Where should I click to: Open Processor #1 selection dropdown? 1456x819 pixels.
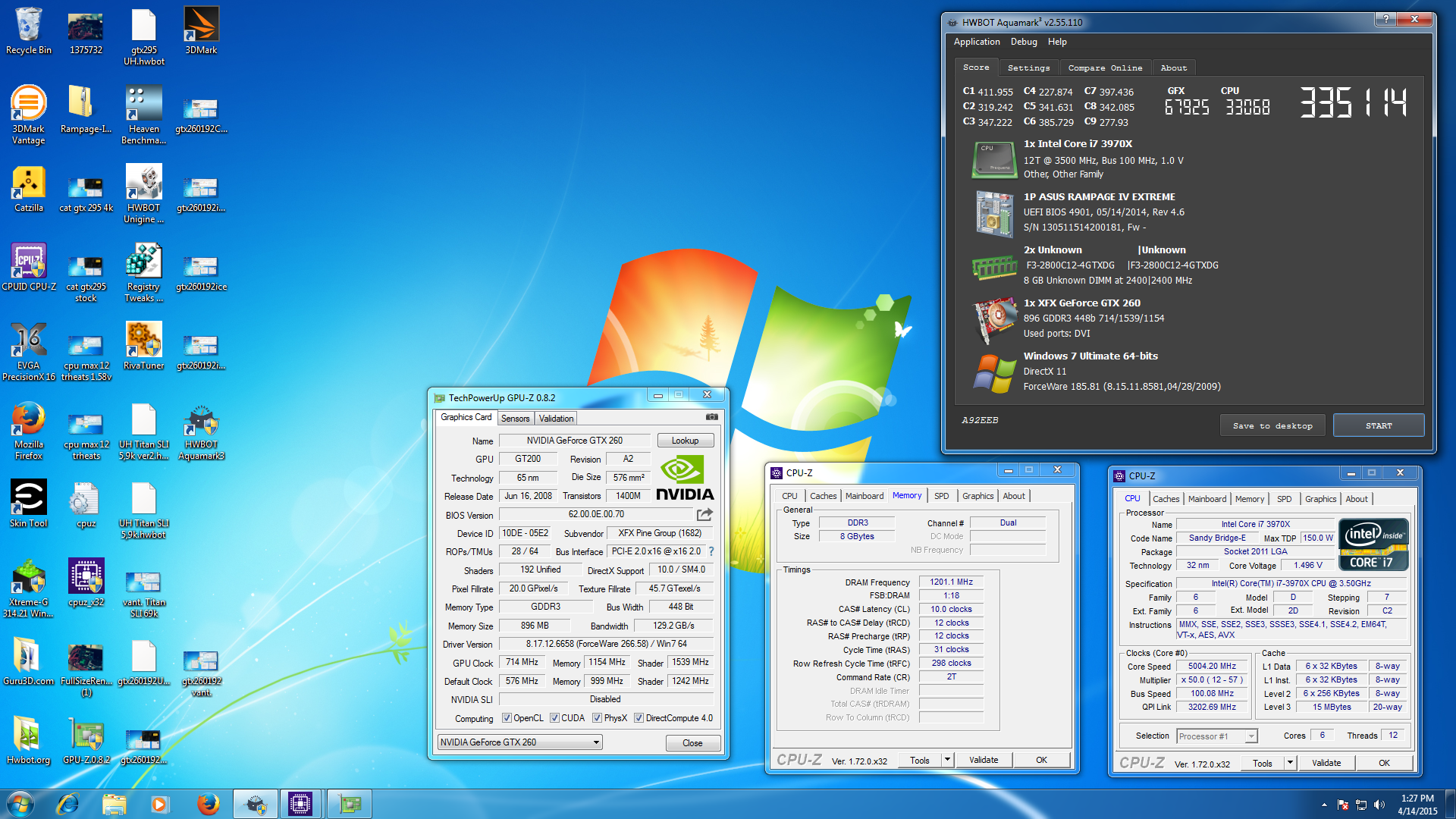click(x=1217, y=736)
